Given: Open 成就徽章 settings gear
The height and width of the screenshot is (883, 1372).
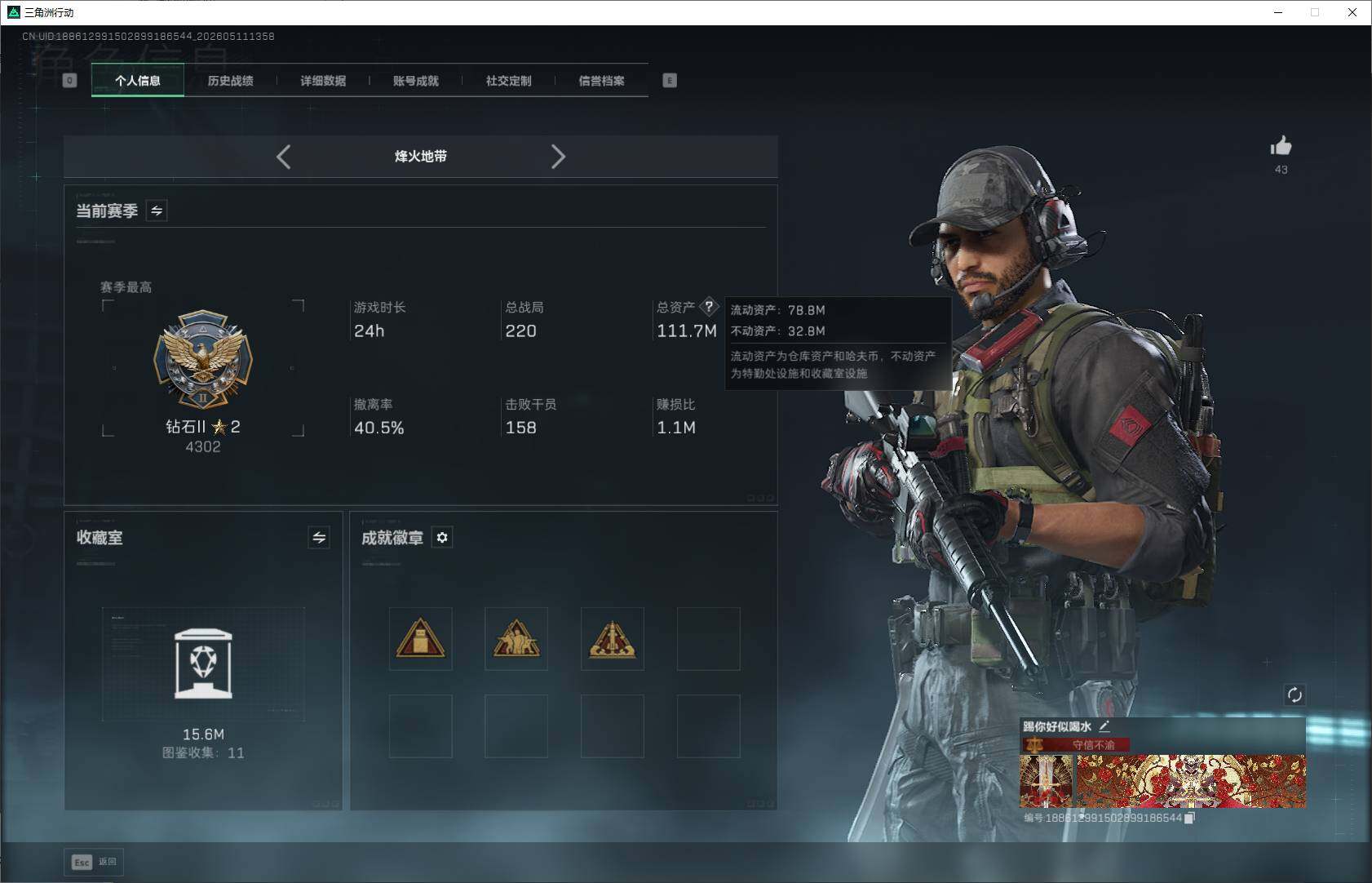Looking at the screenshot, I should point(442,537).
